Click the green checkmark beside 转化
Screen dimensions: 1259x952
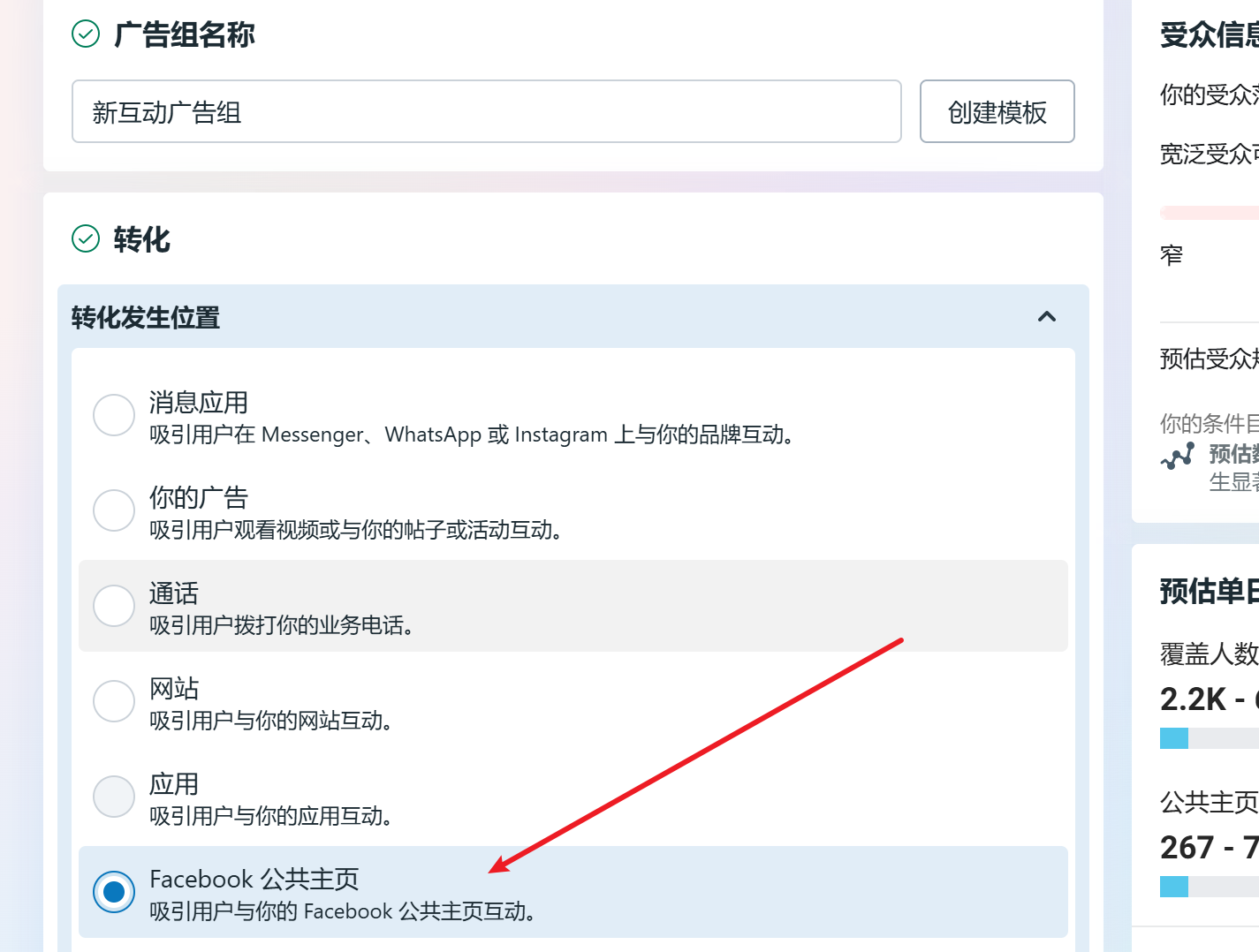[86, 238]
